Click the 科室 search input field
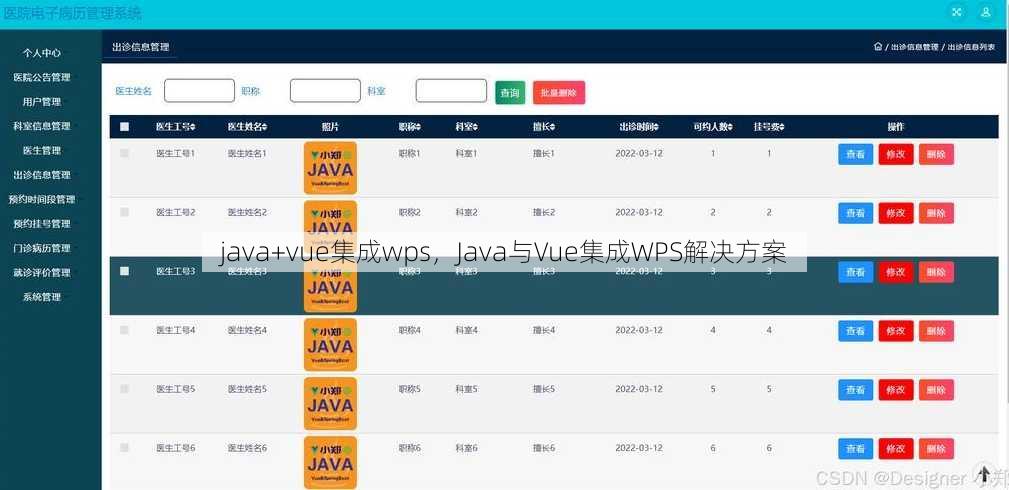This screenshot has width=1009, height=490. [451, 91]
